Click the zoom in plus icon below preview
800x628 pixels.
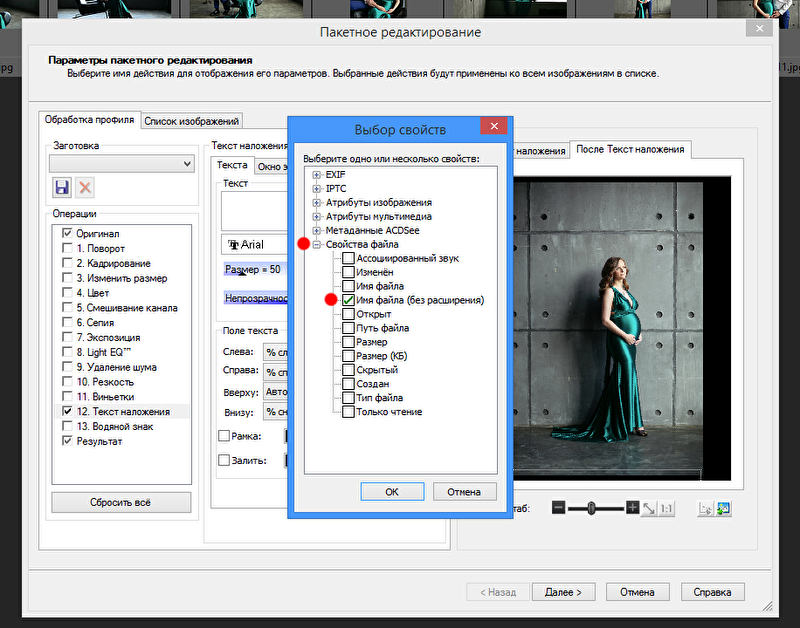[x=632, y=508]
